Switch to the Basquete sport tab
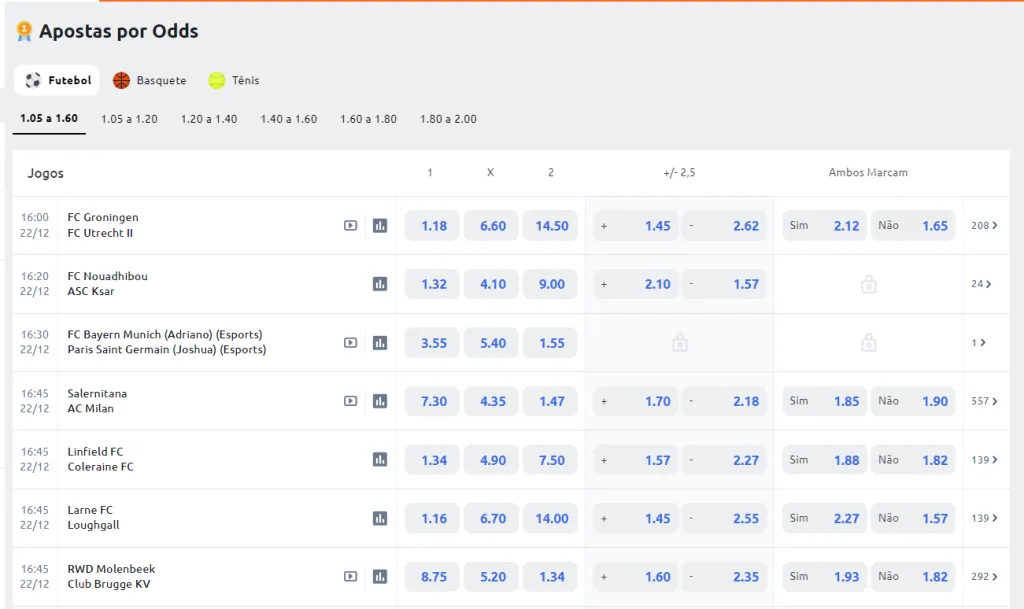The image size is (1024, 609). [x=149, y=80]
